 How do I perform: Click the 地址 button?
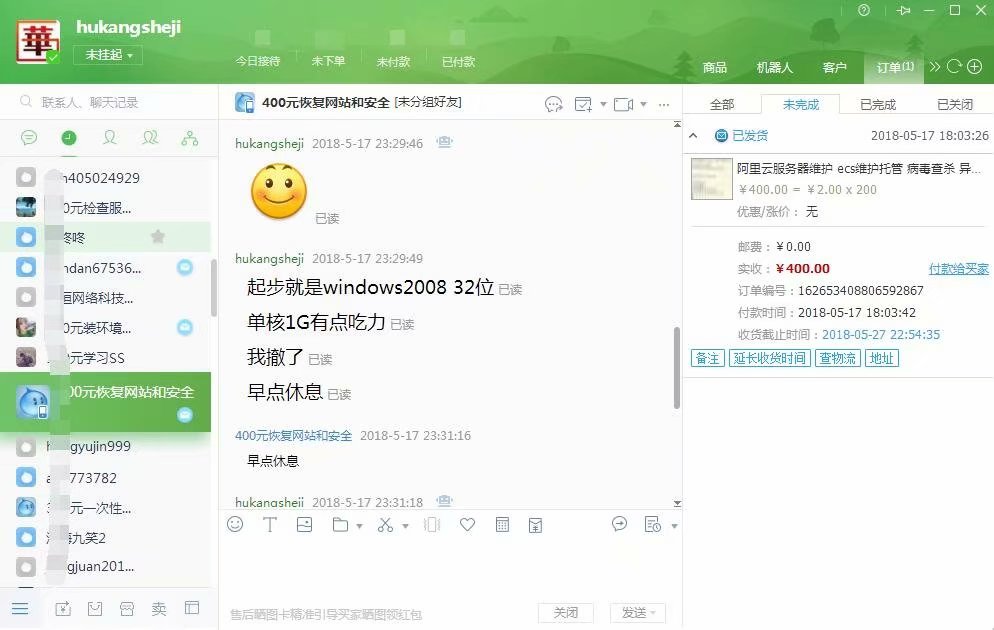point(882,358)
